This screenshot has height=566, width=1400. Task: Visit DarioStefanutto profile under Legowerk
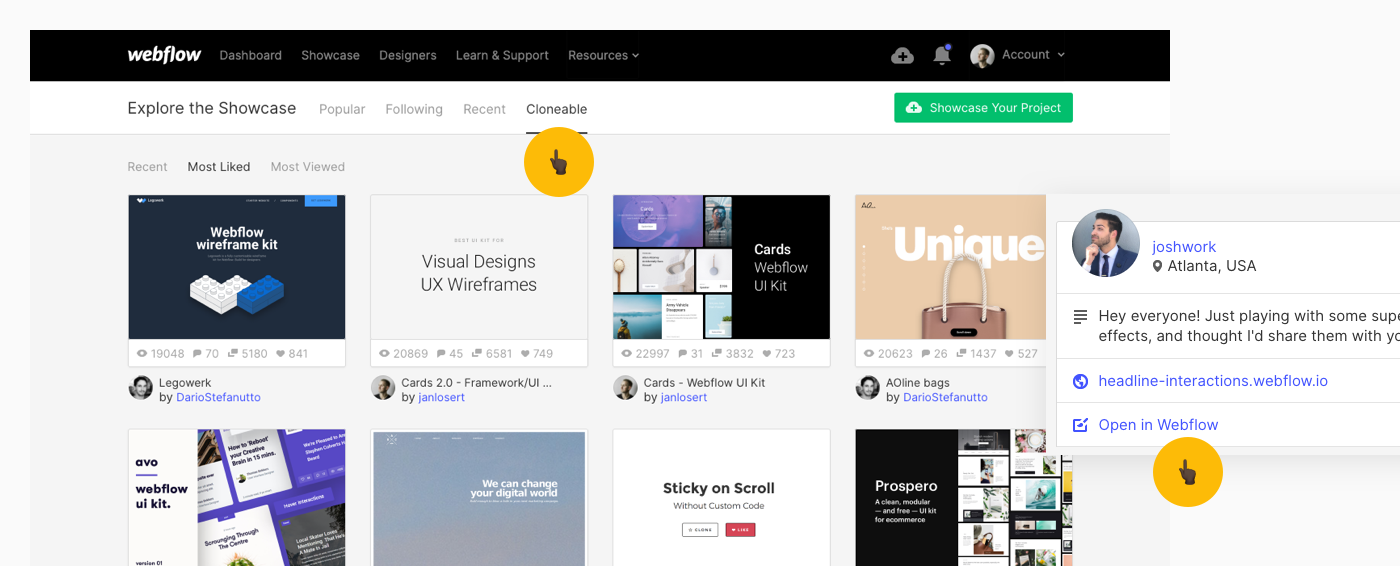[218, 398]
